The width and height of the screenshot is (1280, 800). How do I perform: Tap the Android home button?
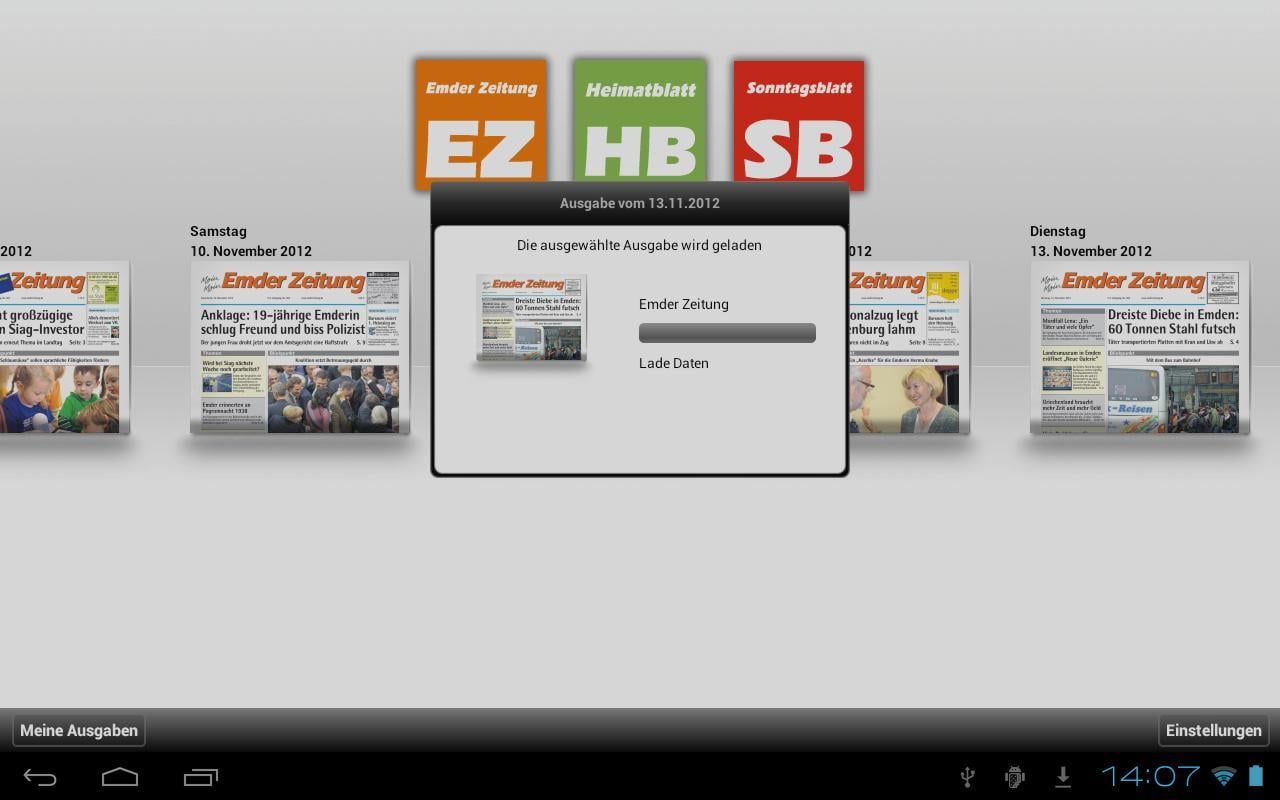coord(120,776)
